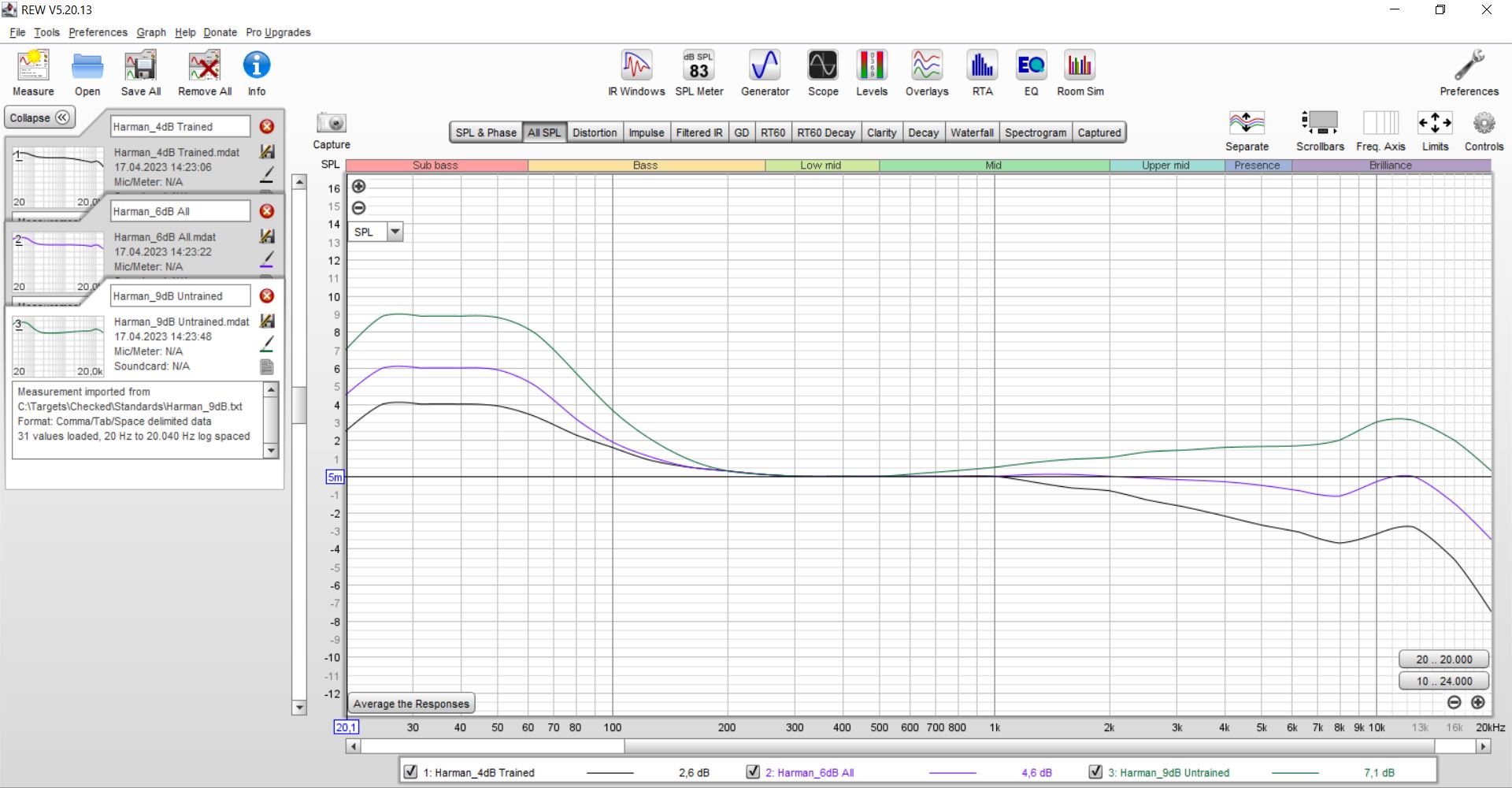Set range to 10 .. 24.000
1512x788 pixels.
pos(1444,681)
